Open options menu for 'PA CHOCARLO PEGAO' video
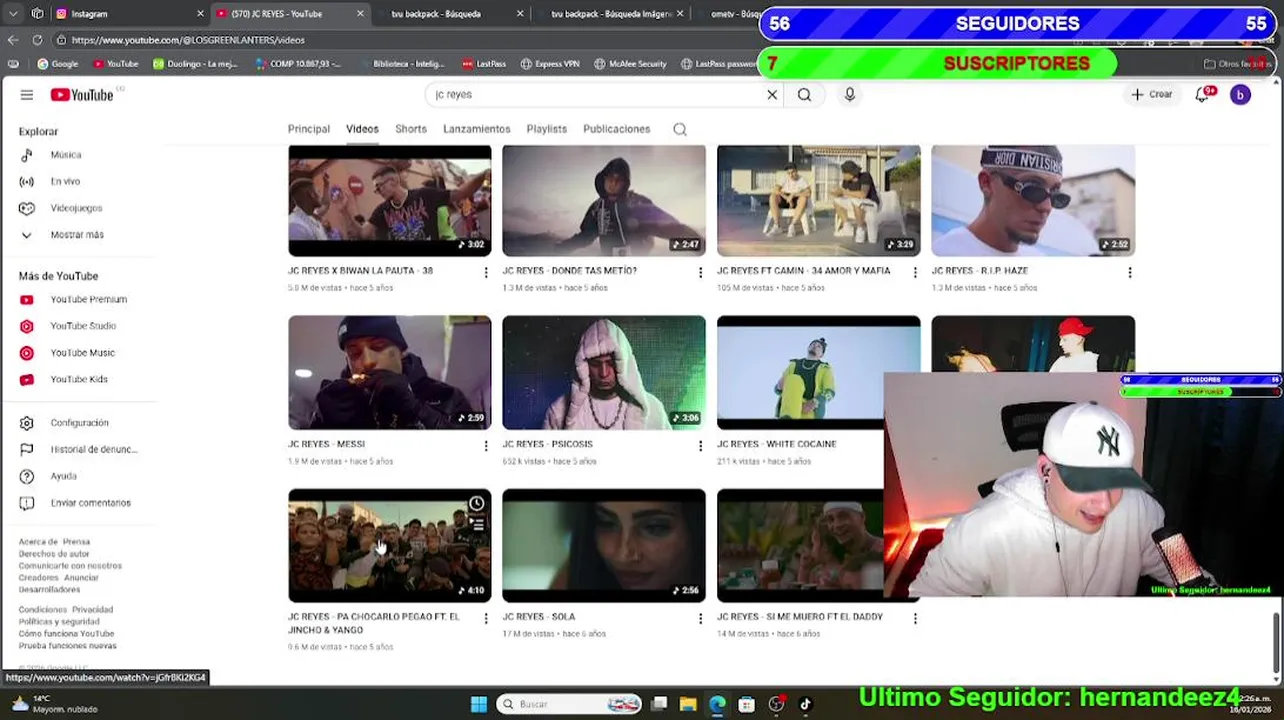The height and width of the screenshot is (720, 1284). tap(486, 618)
